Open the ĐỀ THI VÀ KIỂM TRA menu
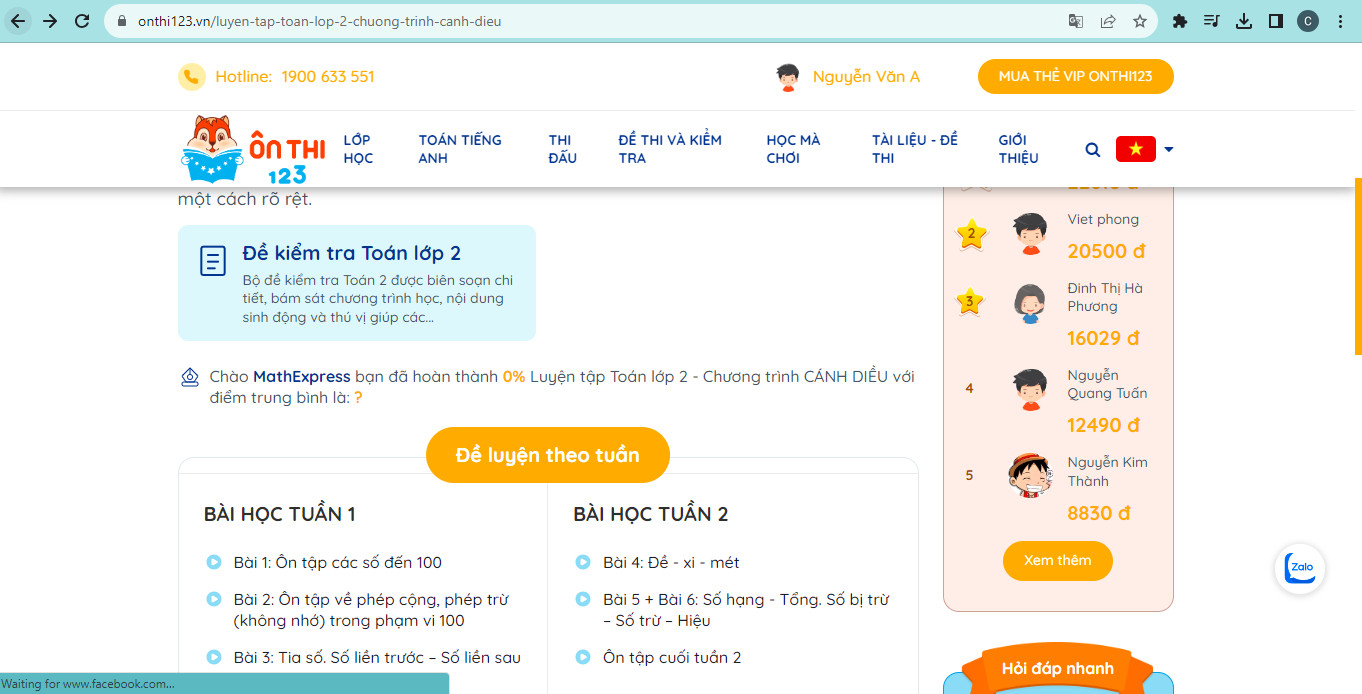This screenshot has height=694, width=1362. tap(670, 149)
